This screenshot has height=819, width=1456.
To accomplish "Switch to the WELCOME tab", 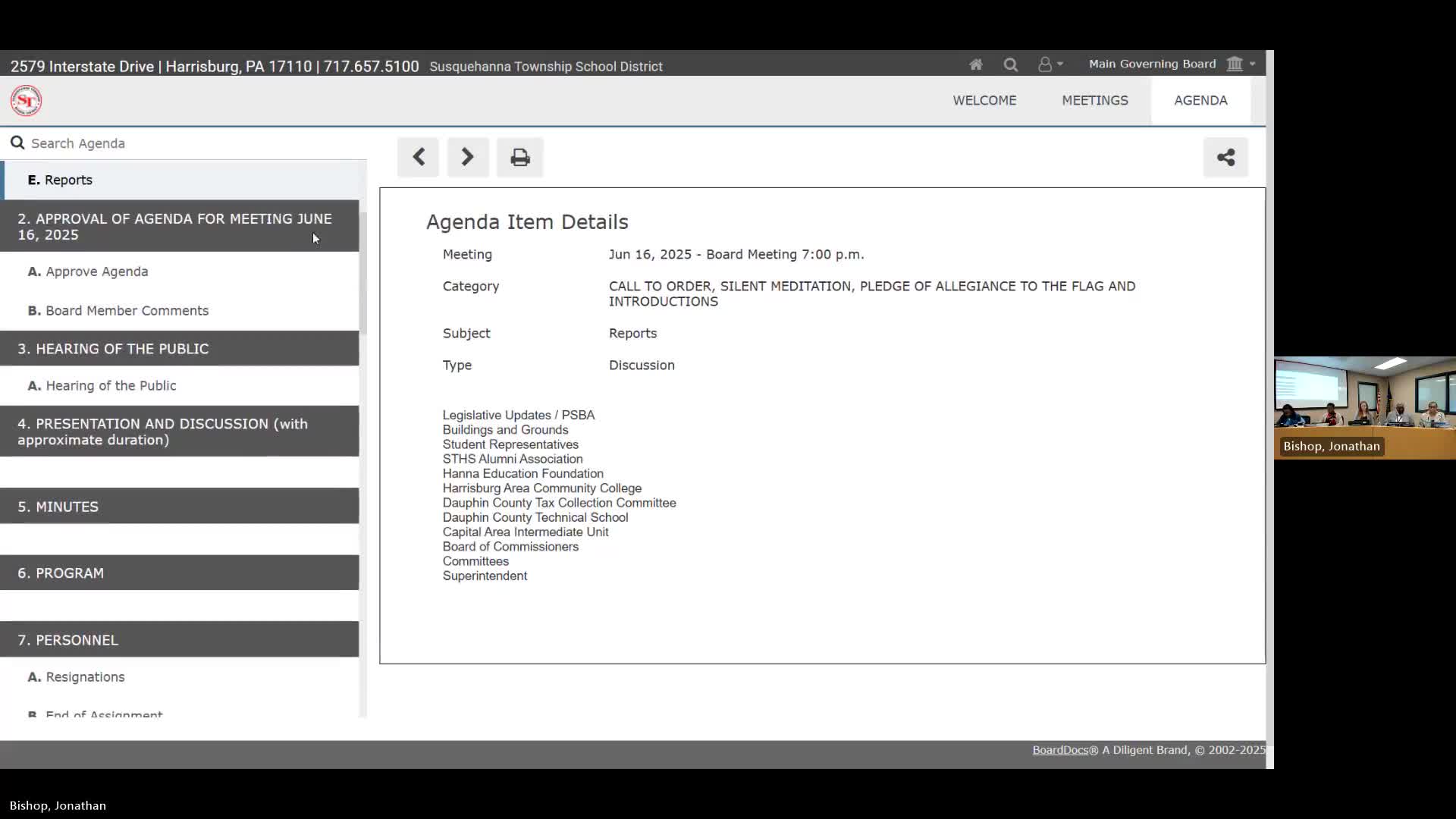I will [984, 100].
